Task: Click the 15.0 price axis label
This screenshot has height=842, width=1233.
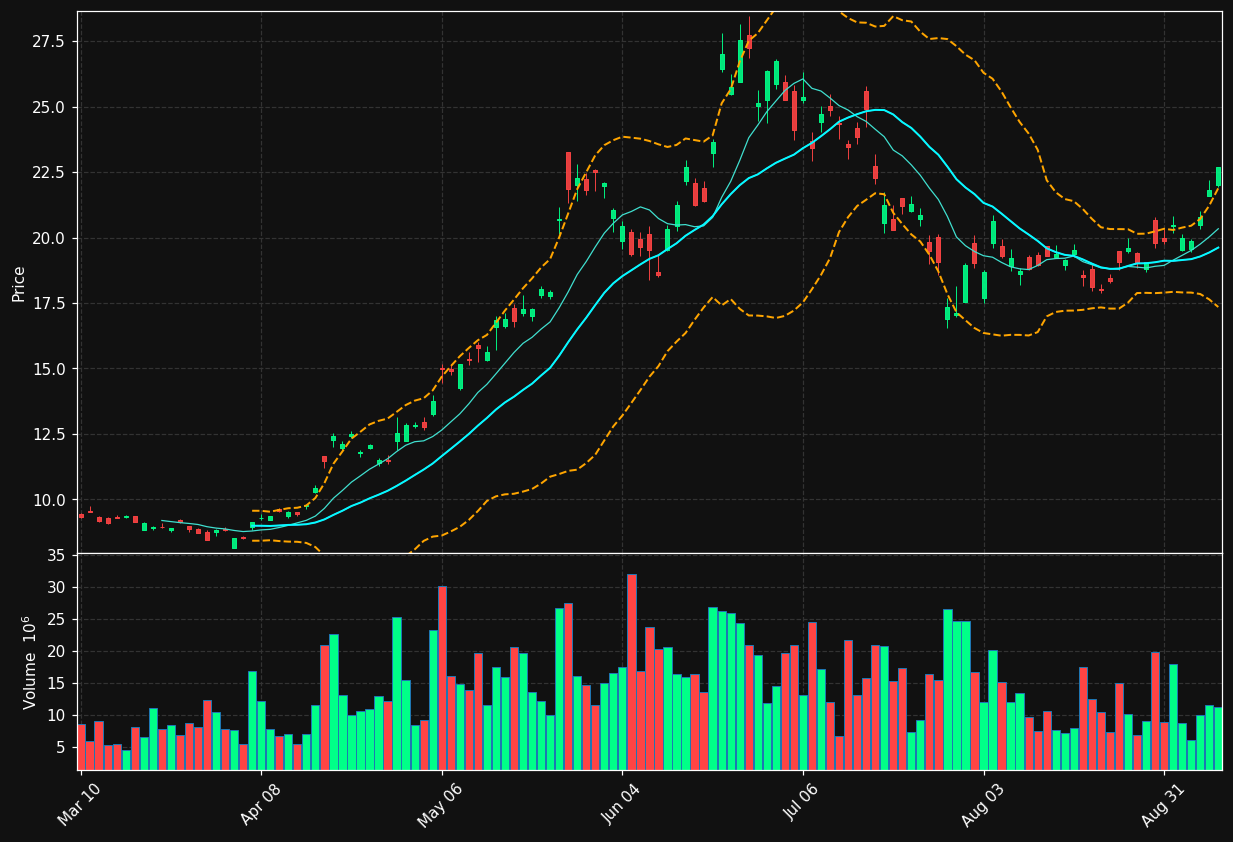Action: [50, 369]
